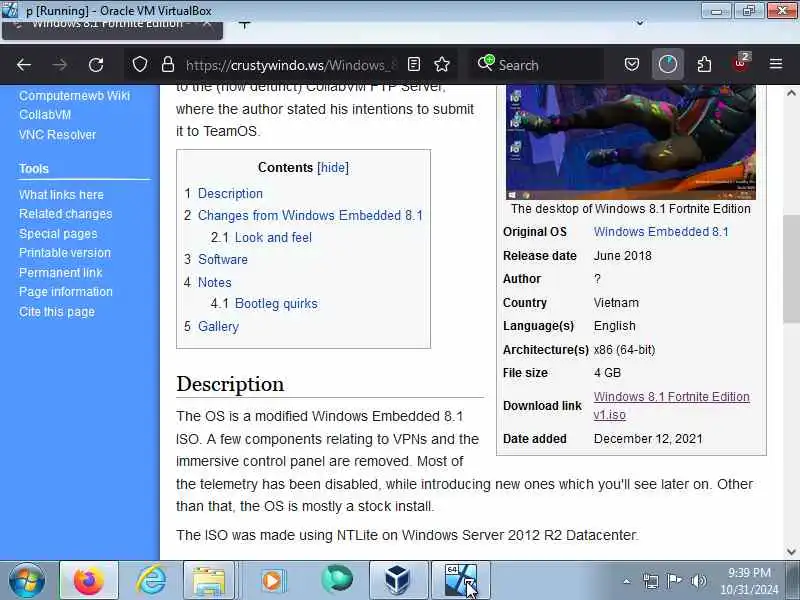Open the Computernewb Wiki sidebar link
The width and height of the screenshot is (800, 600).
74,95
